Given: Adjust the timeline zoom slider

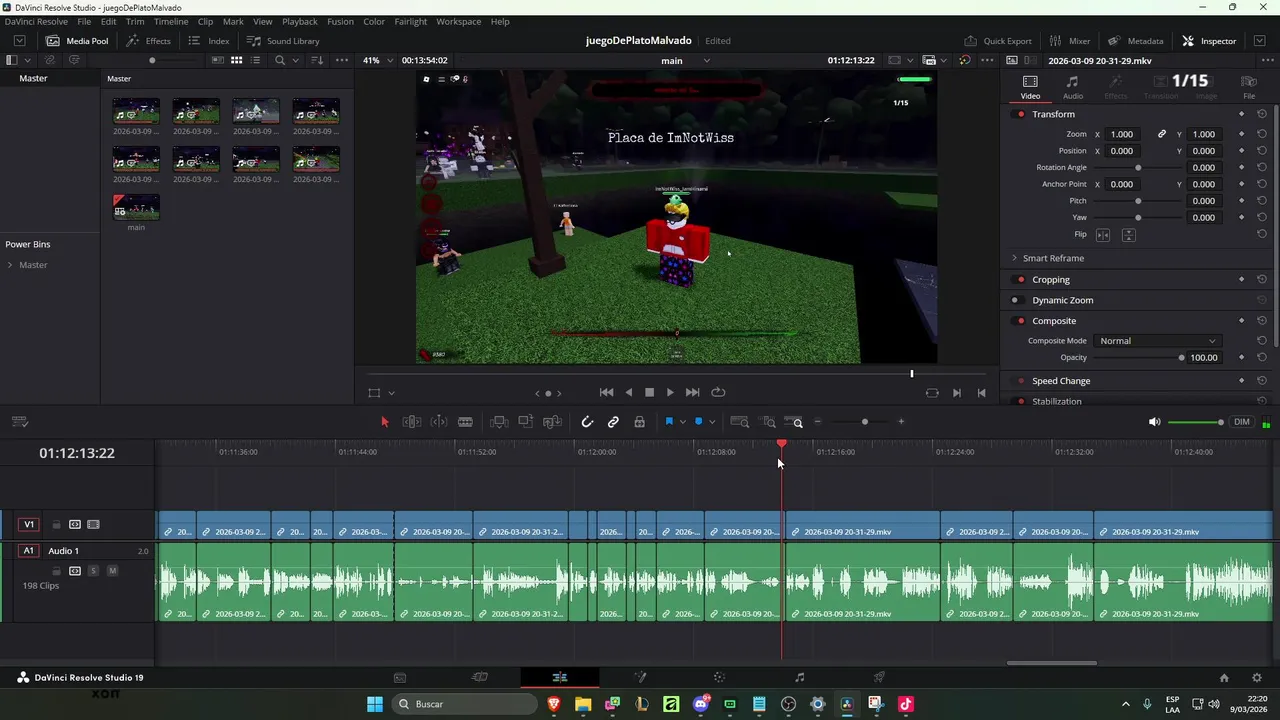Looking at the screenshot, I should pos(865,422).
